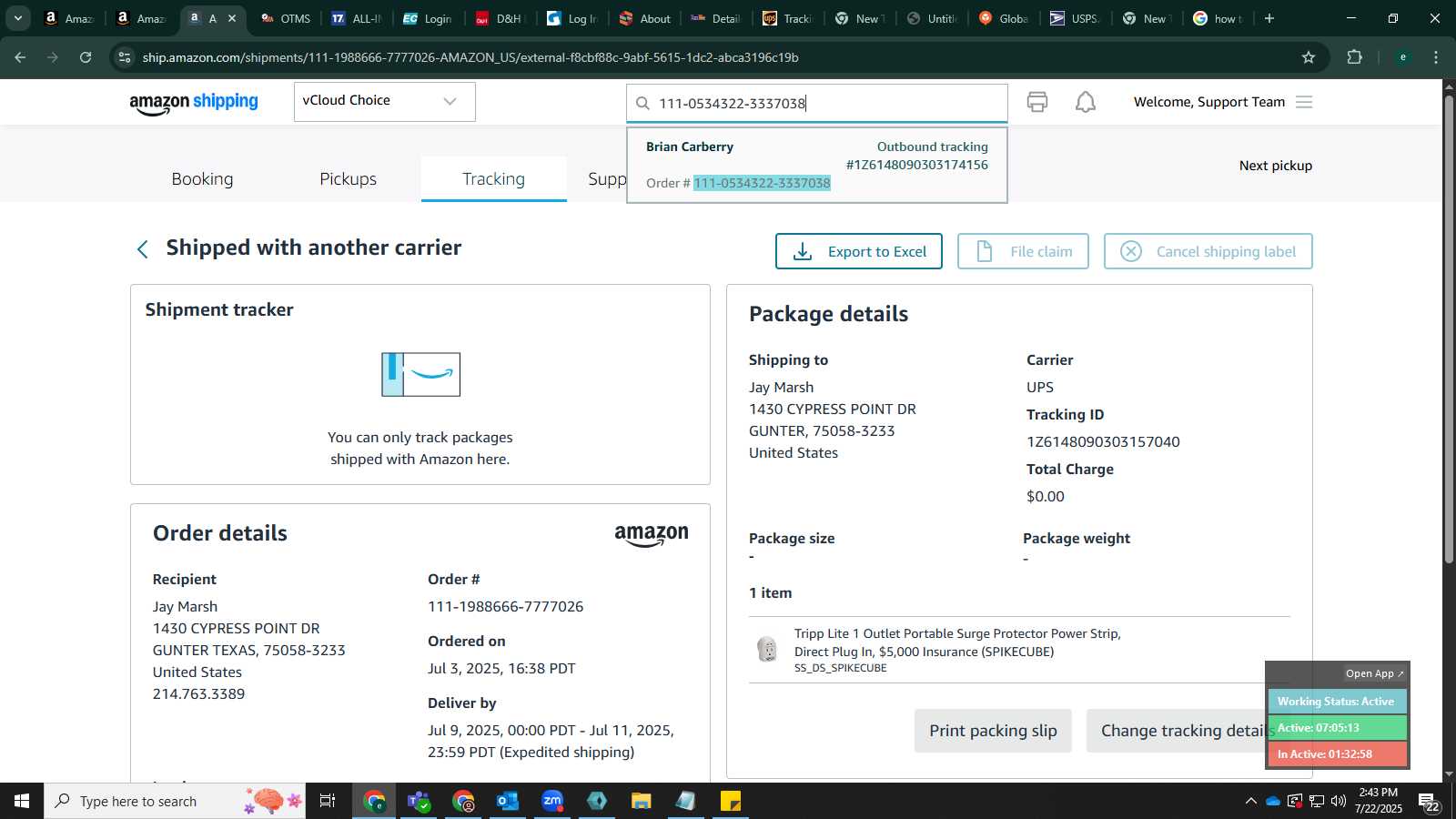Click the Tripp Lite product thumbnail

[x=767, y=649]
